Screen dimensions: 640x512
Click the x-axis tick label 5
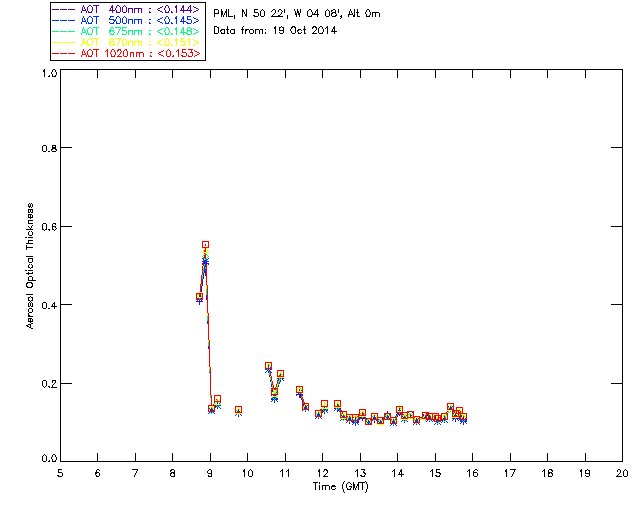[x=60, y=473]
